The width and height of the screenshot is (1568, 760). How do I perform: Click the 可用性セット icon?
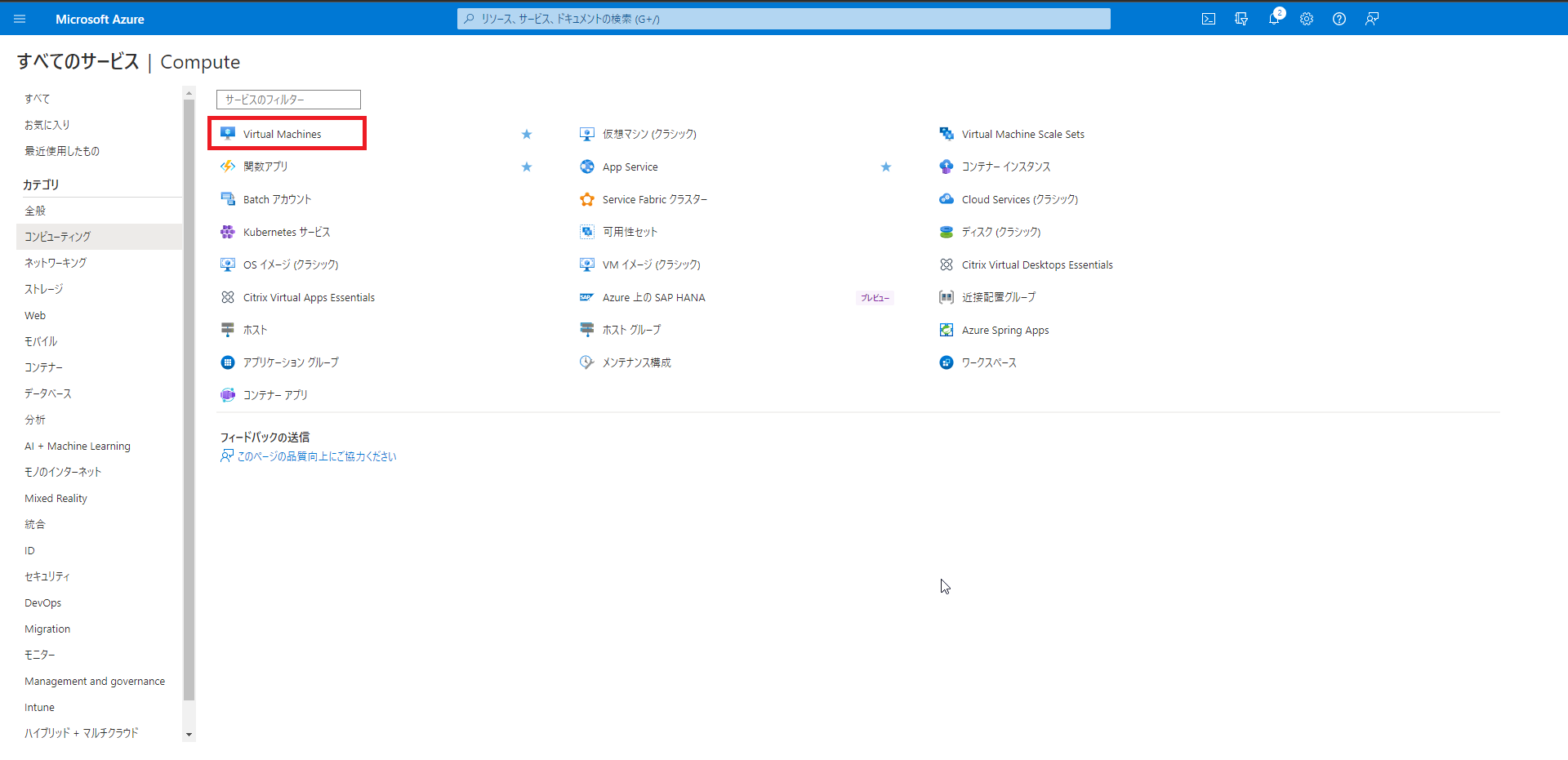pyautogui.click(x=587, y=232)
